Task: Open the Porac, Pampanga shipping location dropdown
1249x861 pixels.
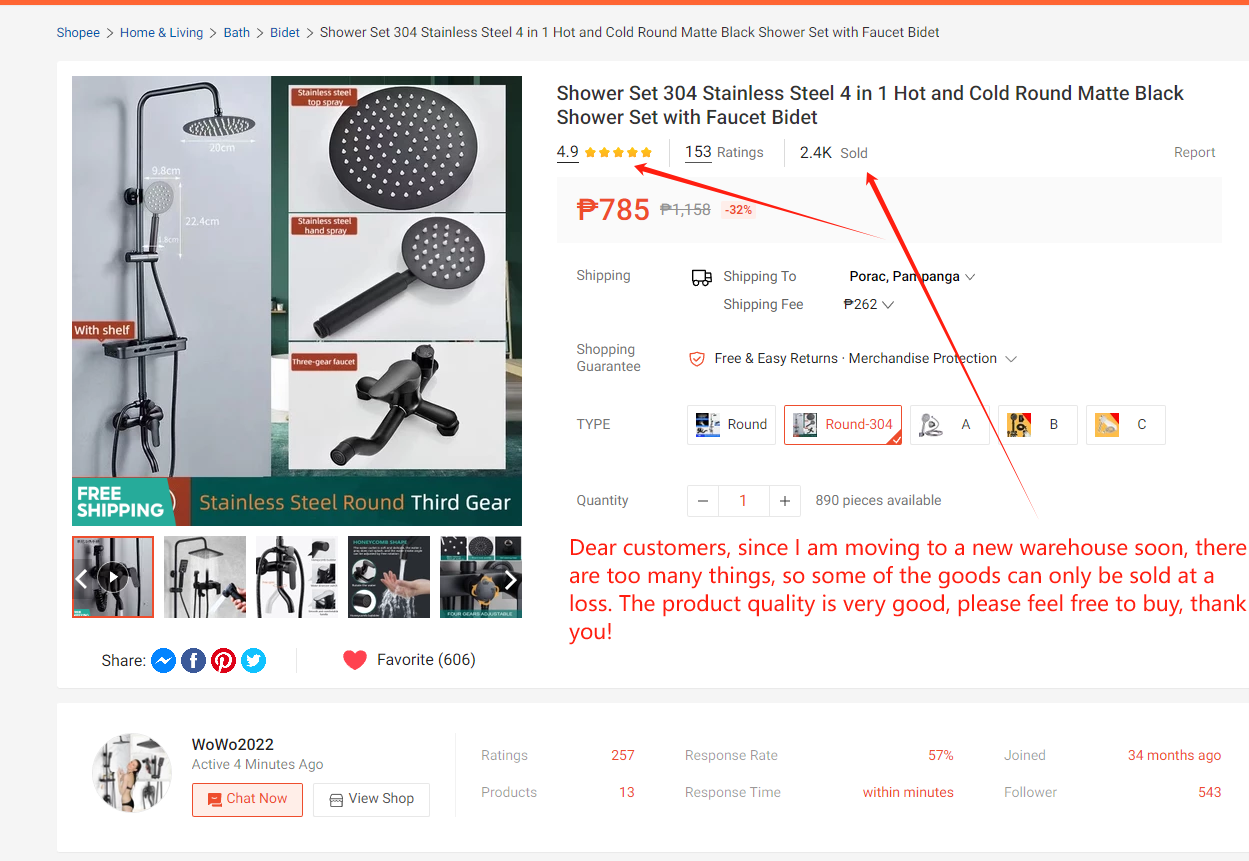Action: pos(912,276)
